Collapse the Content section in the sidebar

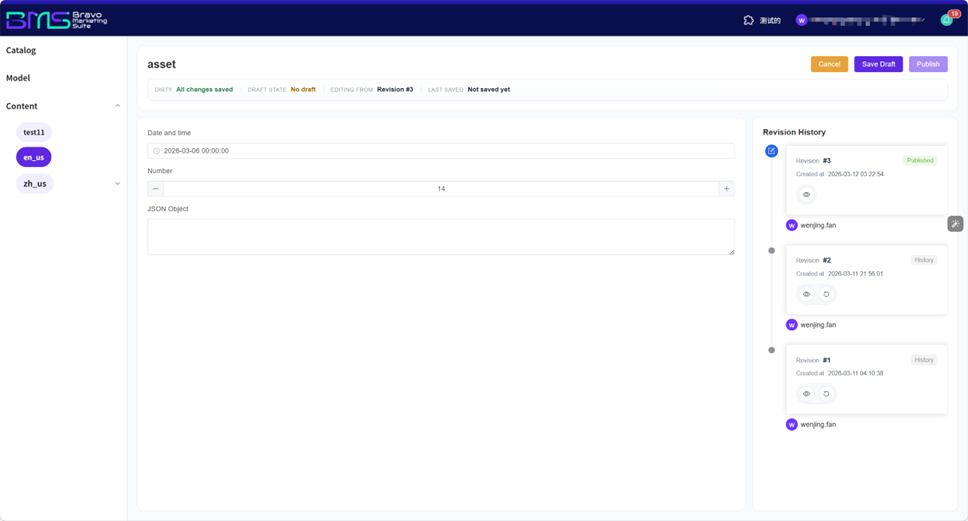coord(117,106)
